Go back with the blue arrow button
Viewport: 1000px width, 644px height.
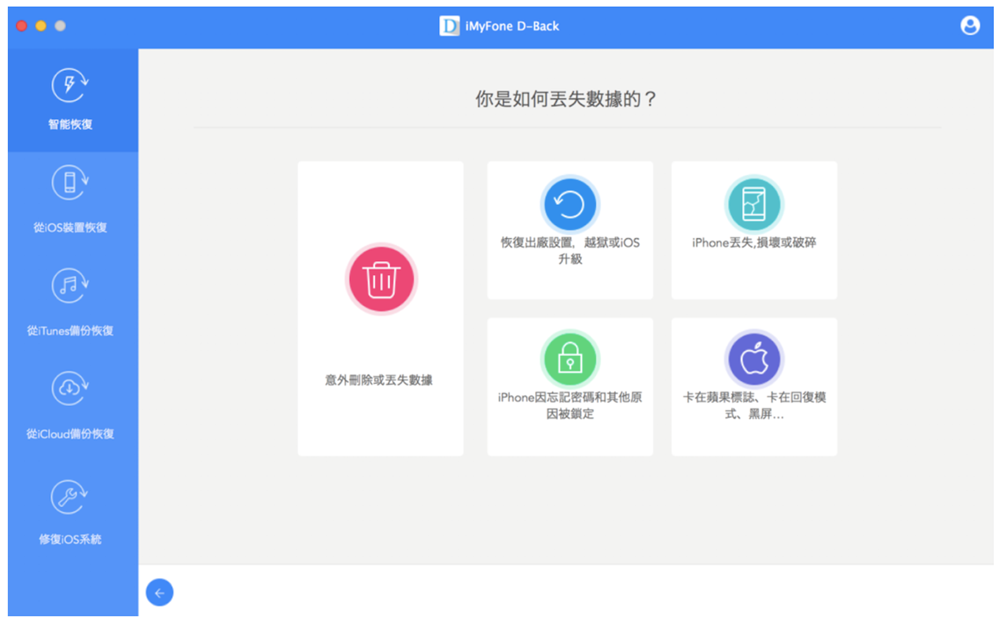(x=159, y=593)
